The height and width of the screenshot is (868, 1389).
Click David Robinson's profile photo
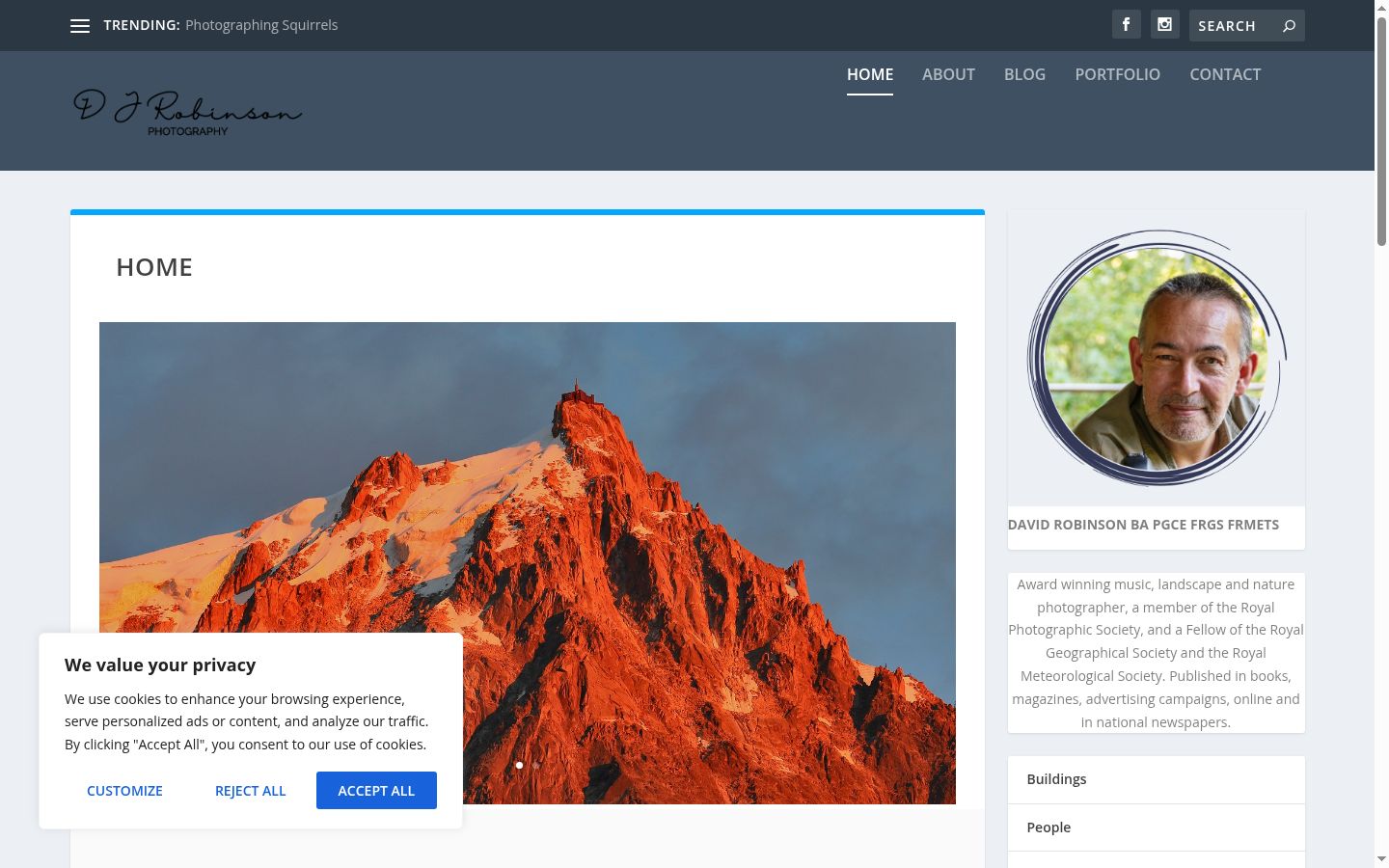[1157, 358]
